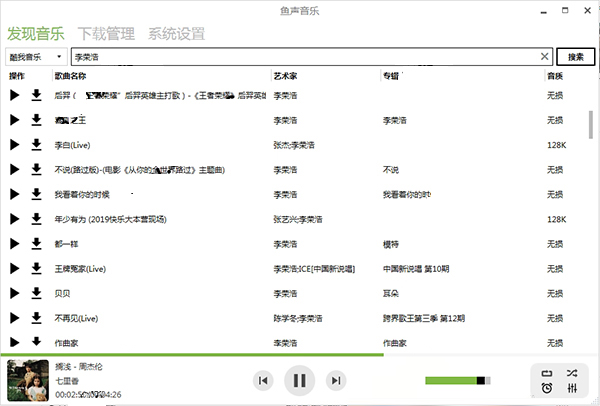Toggle shuffle playback mode
The width and height of the screenshot is (600, 406).
pos(572,373)
